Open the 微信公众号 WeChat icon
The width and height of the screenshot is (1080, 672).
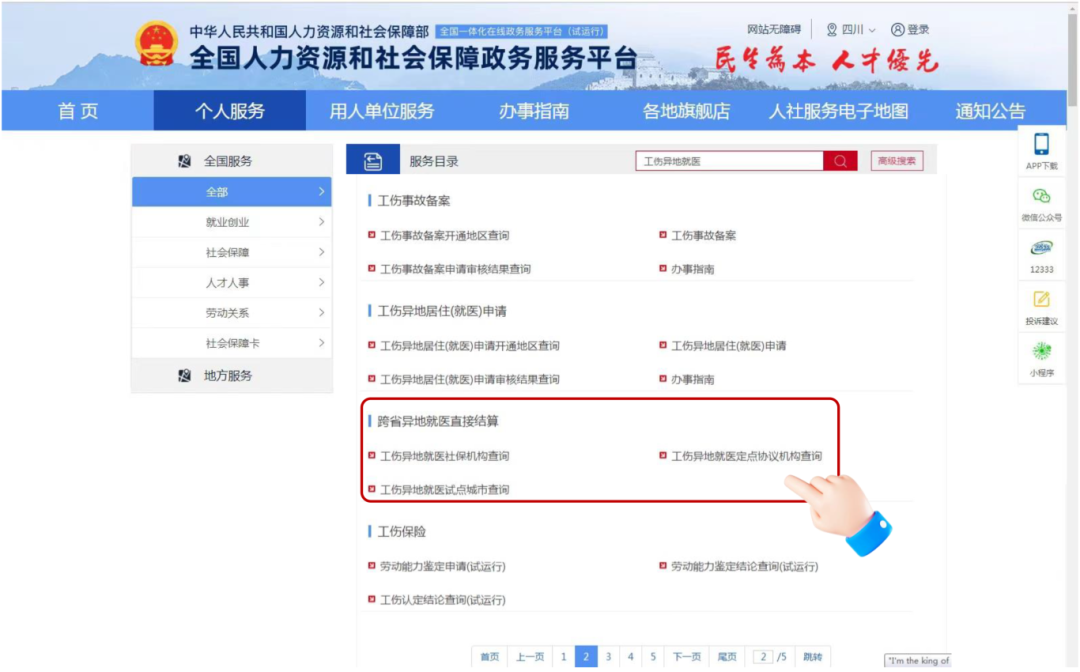[x=1041, y=204]
